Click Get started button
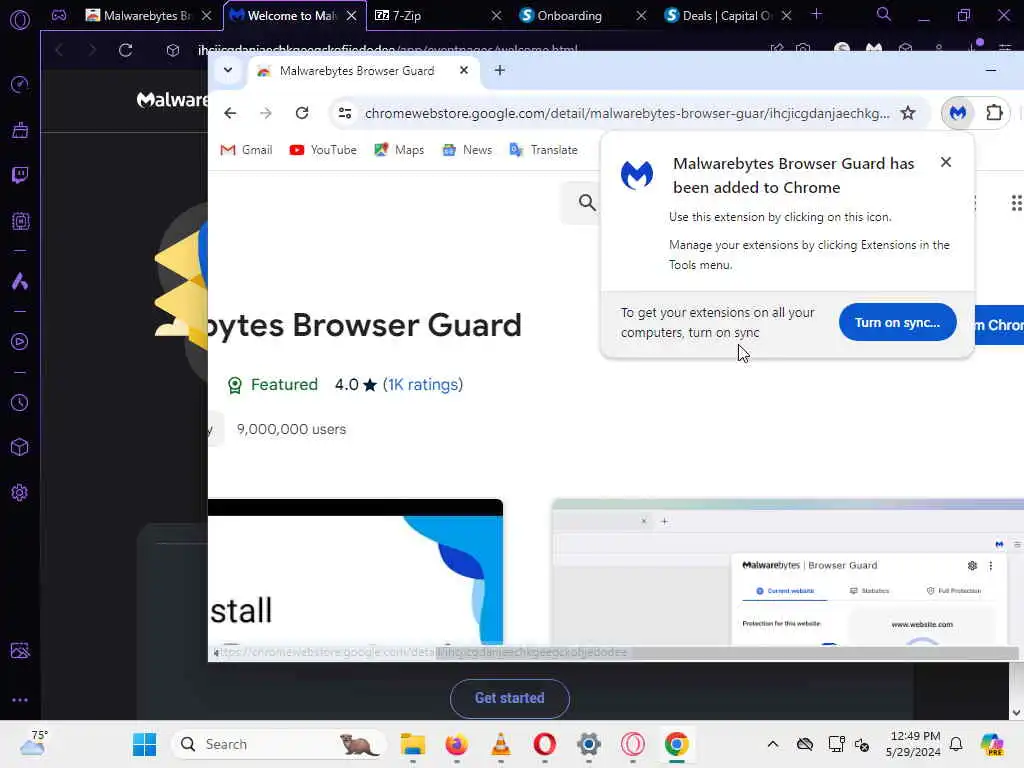The width and height of the screenshot is (1024, 768). pyautogui.click(x=509, y=698)
